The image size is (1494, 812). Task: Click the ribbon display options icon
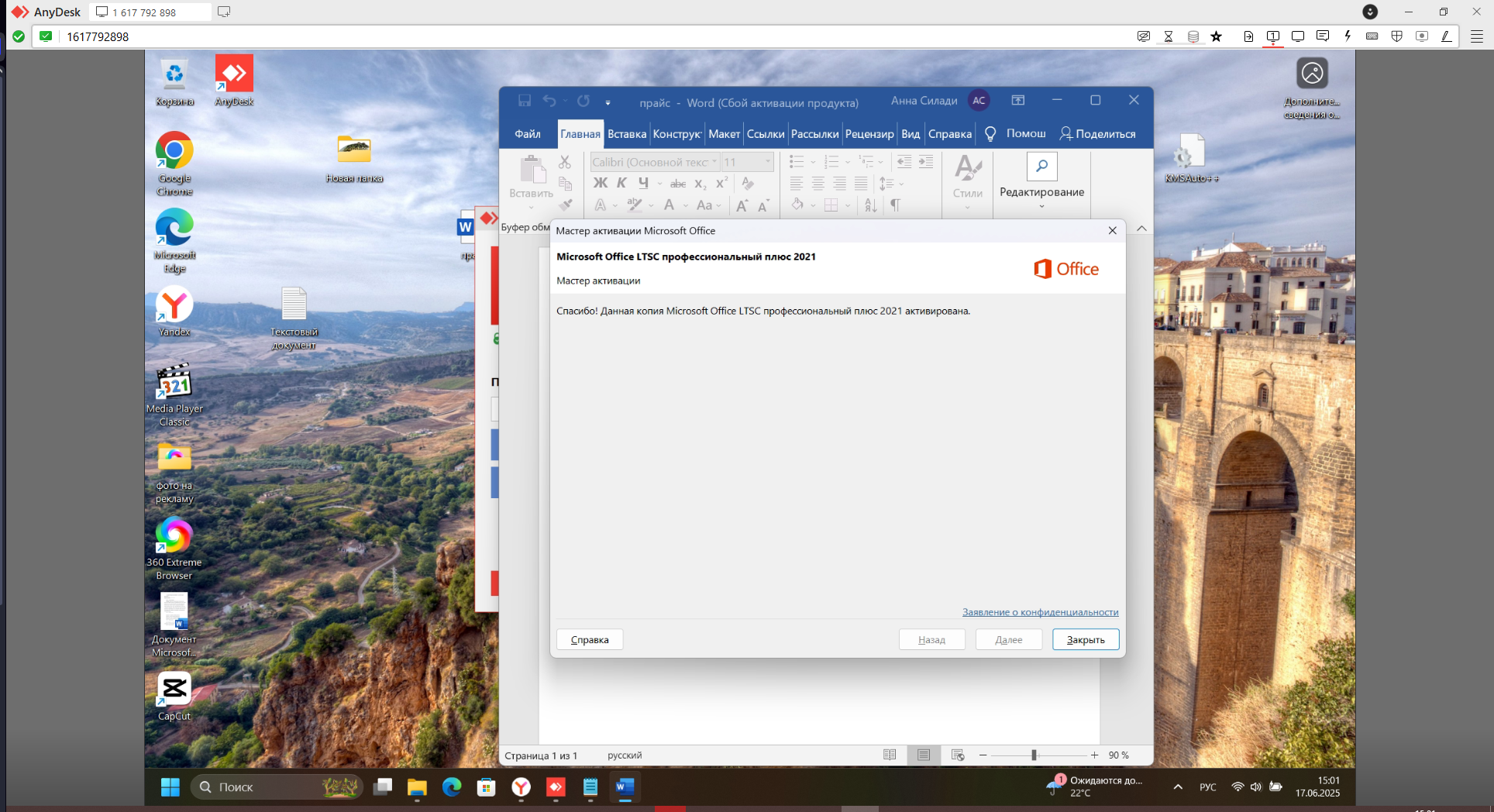click(x=1018, y=100)
